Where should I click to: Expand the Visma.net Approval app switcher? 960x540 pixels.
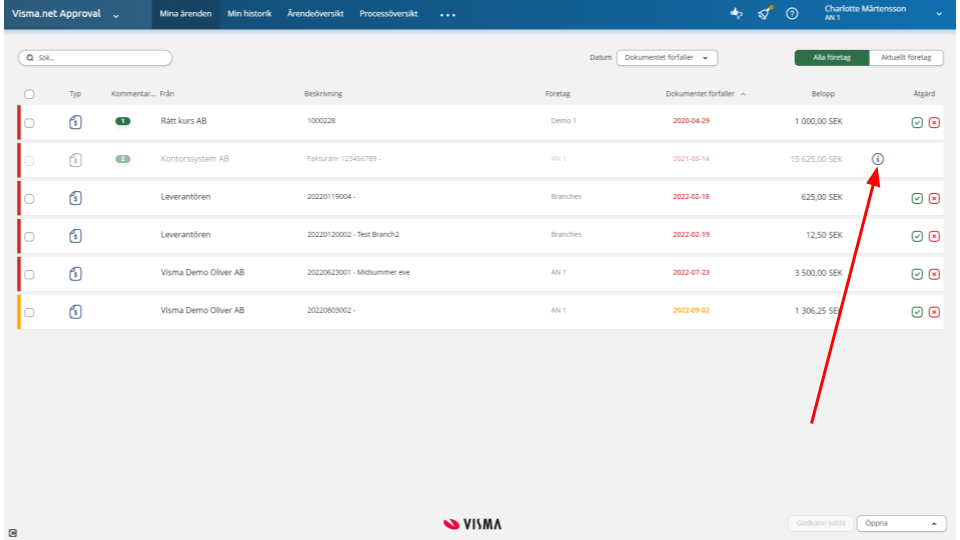click(116, 15)
